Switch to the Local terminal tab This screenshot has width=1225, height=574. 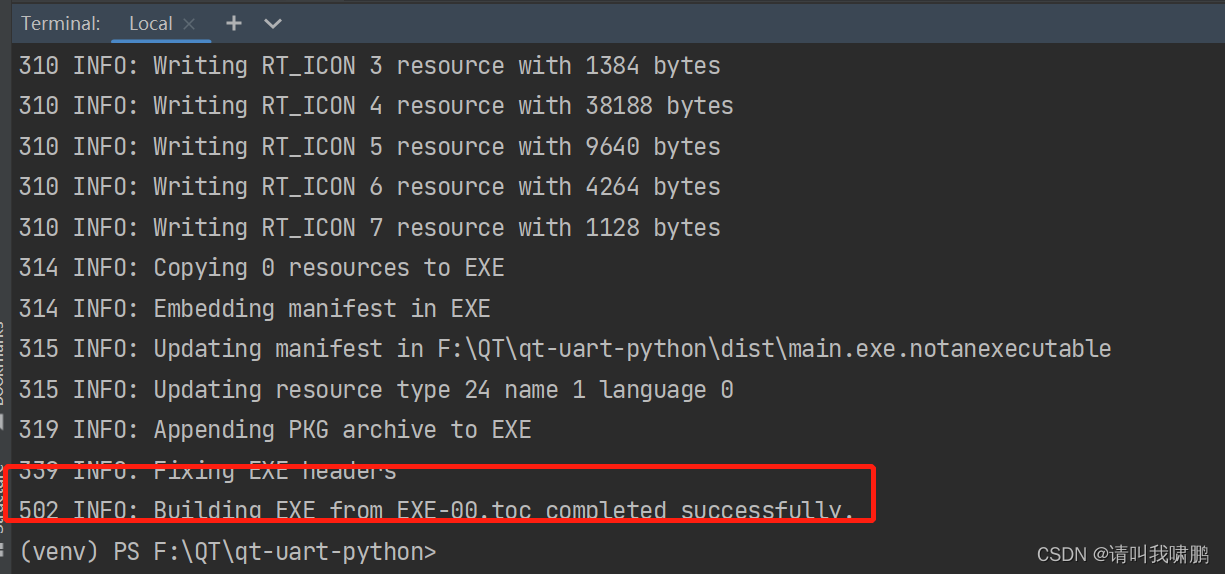(x=150, y=23)
